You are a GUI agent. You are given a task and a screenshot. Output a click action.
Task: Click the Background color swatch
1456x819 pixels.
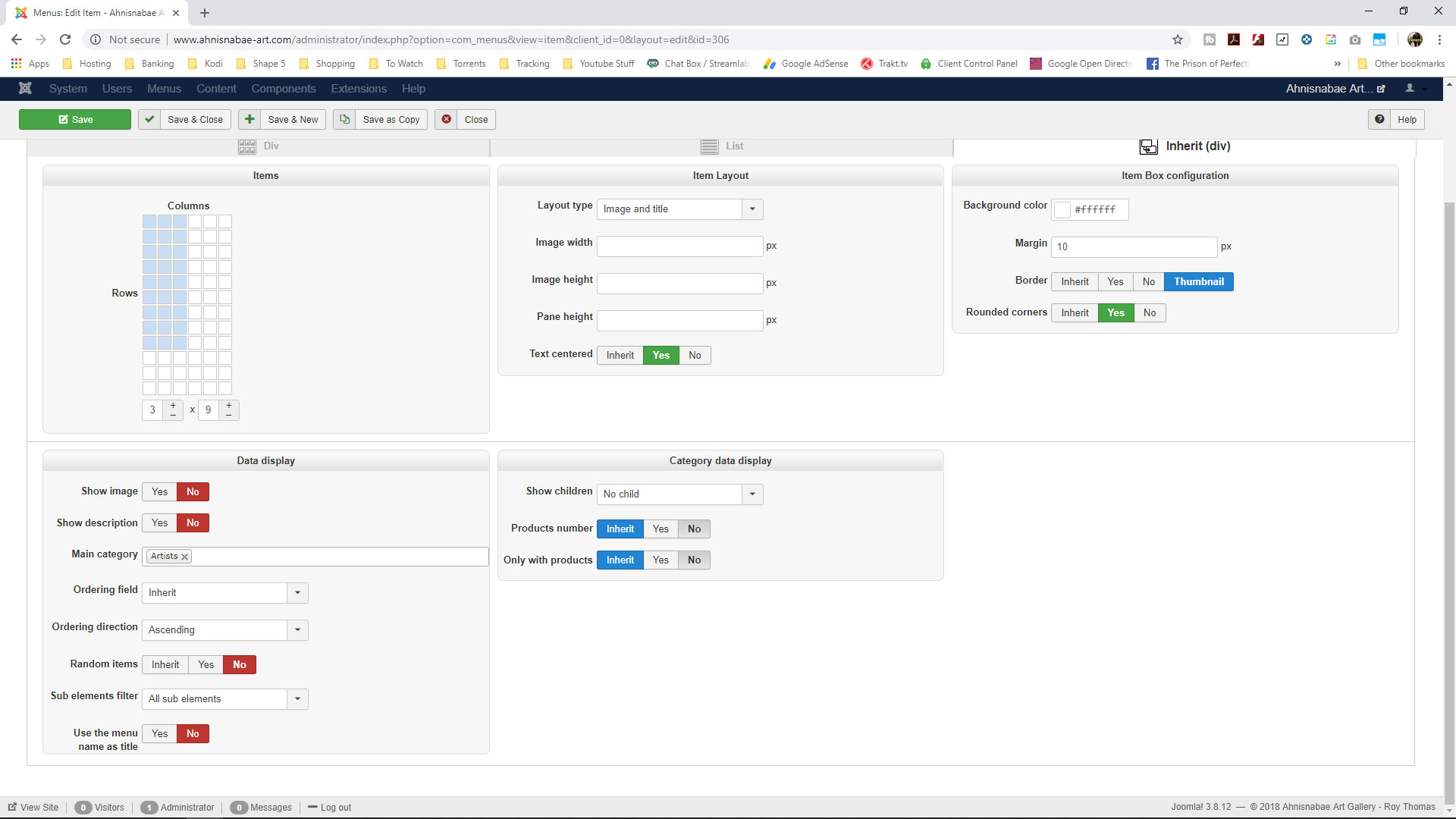pos(1062,210)
